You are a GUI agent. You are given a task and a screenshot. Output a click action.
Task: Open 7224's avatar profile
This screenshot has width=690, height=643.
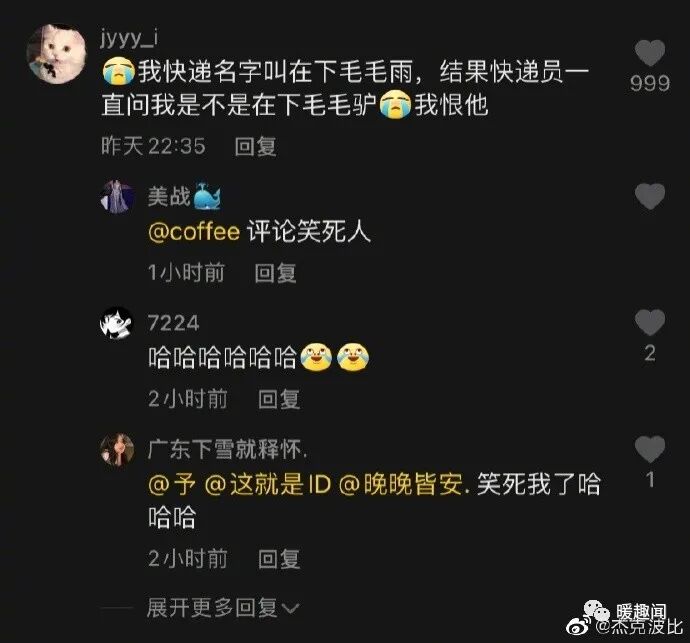click(117, 323)
